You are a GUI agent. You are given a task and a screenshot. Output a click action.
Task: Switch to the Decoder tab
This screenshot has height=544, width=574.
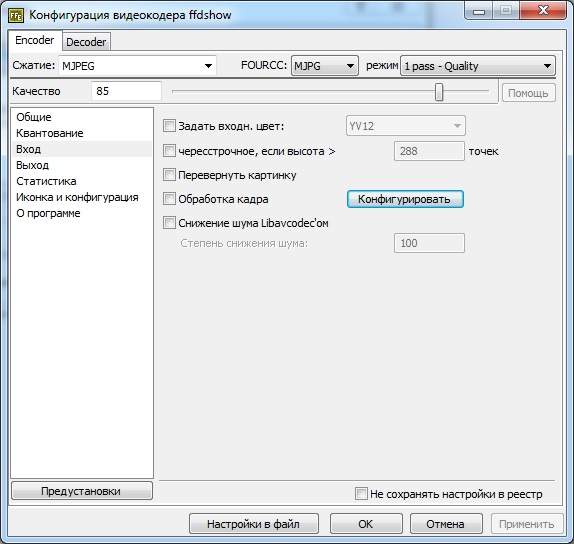(86, 42)
